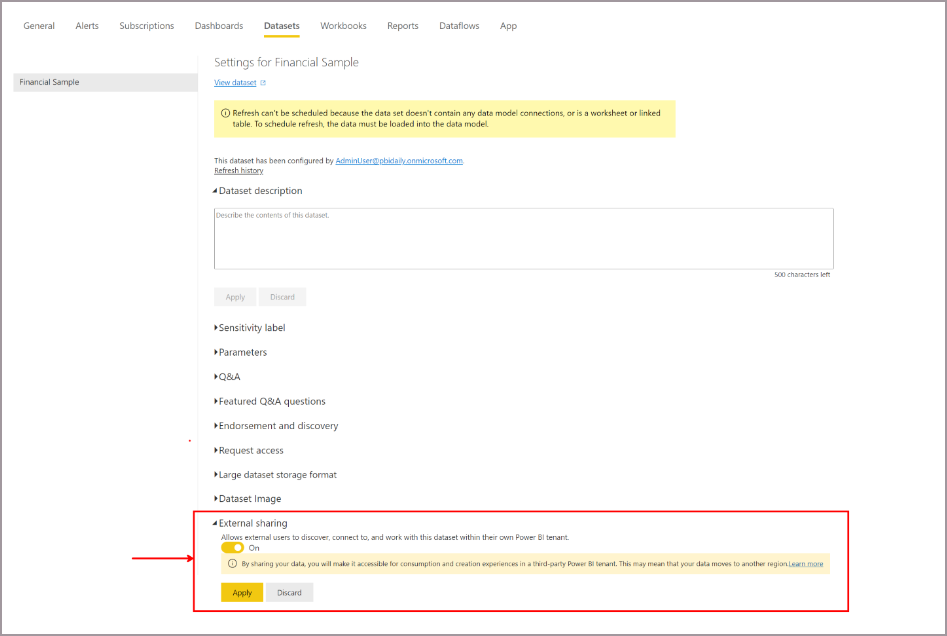Open Learn more in the sharing notice
The width and height of the screenshot is (947, 636).
tap(806, 564)
